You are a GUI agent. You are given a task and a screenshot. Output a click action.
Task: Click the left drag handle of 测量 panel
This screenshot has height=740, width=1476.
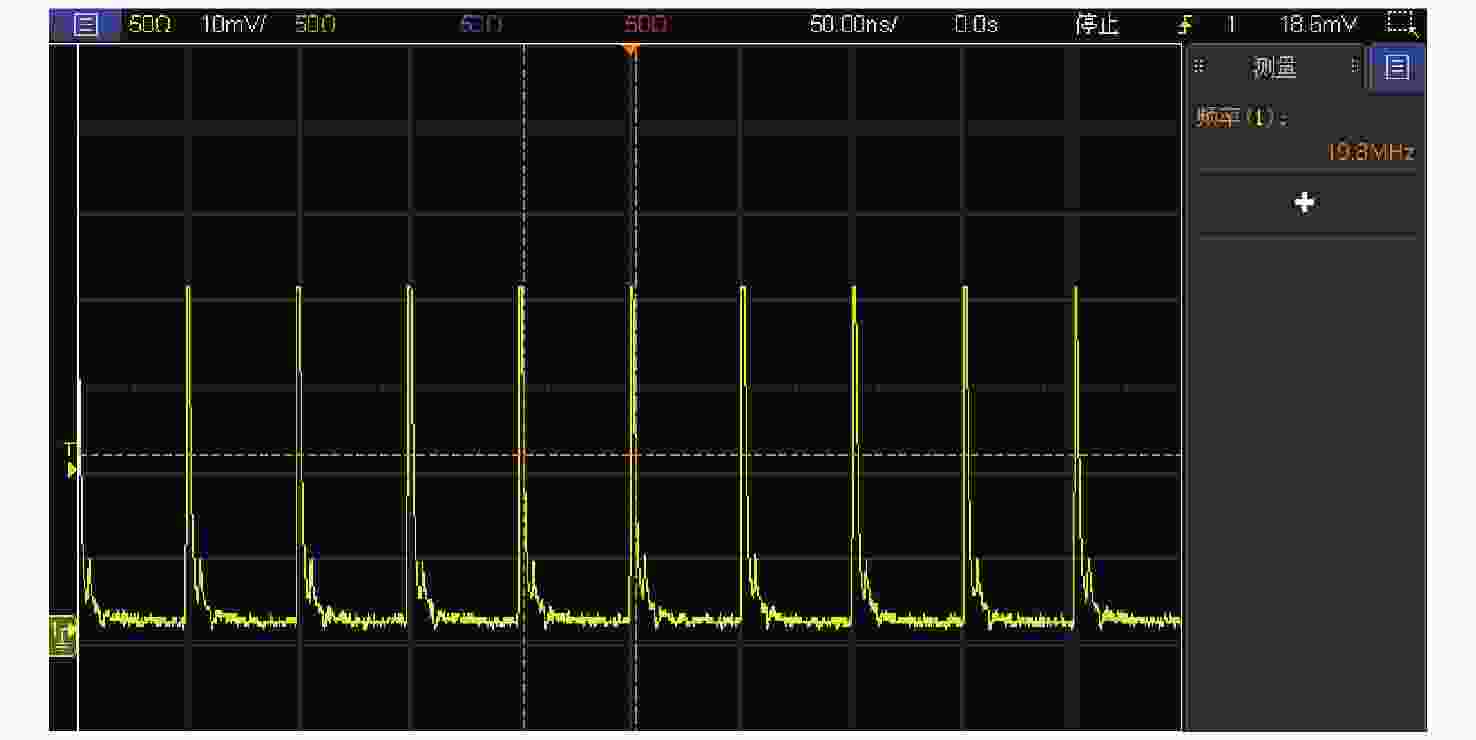pyautogui.click(x=1200, y=66)
